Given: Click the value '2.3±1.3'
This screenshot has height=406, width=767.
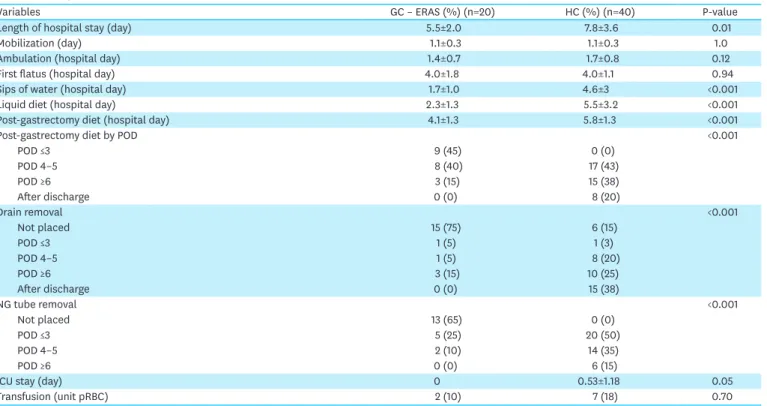Looking at the screenshot, I should [442, 105].
